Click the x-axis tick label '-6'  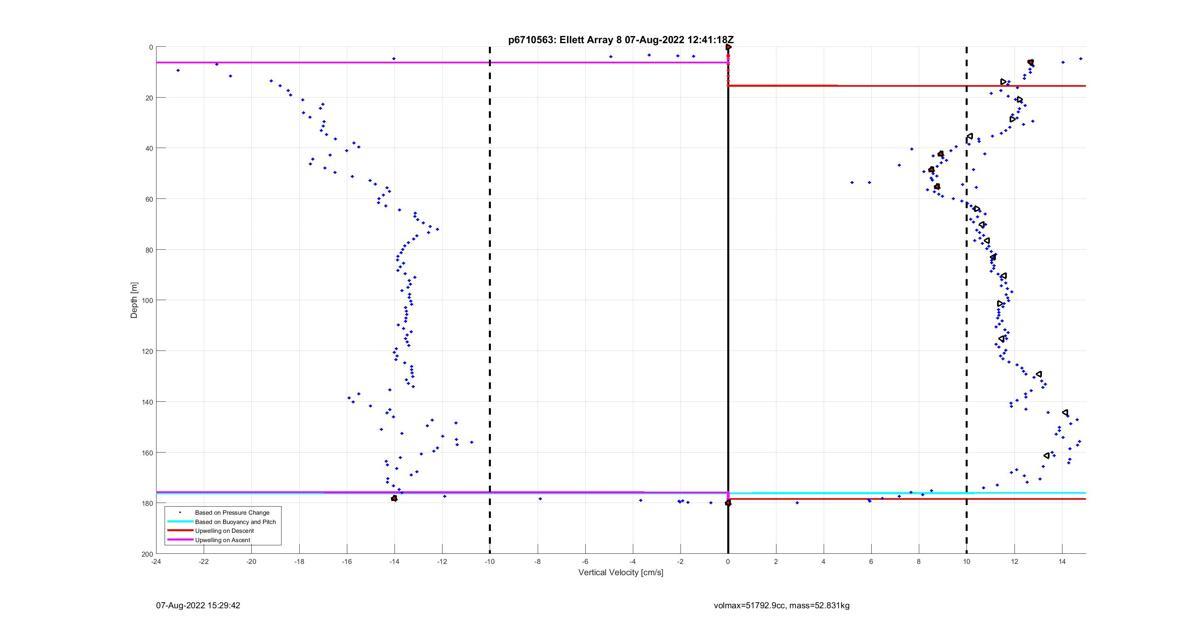point(585,561)
